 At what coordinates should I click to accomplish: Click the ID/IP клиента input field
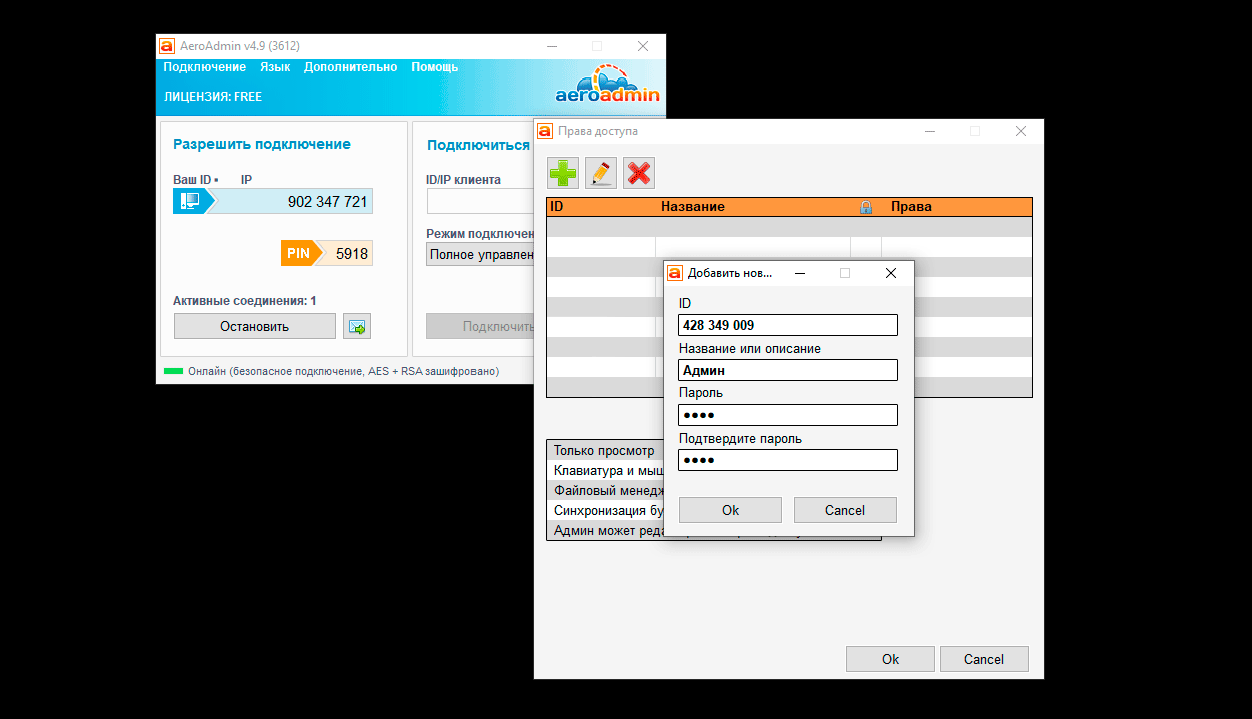point(481,201)
